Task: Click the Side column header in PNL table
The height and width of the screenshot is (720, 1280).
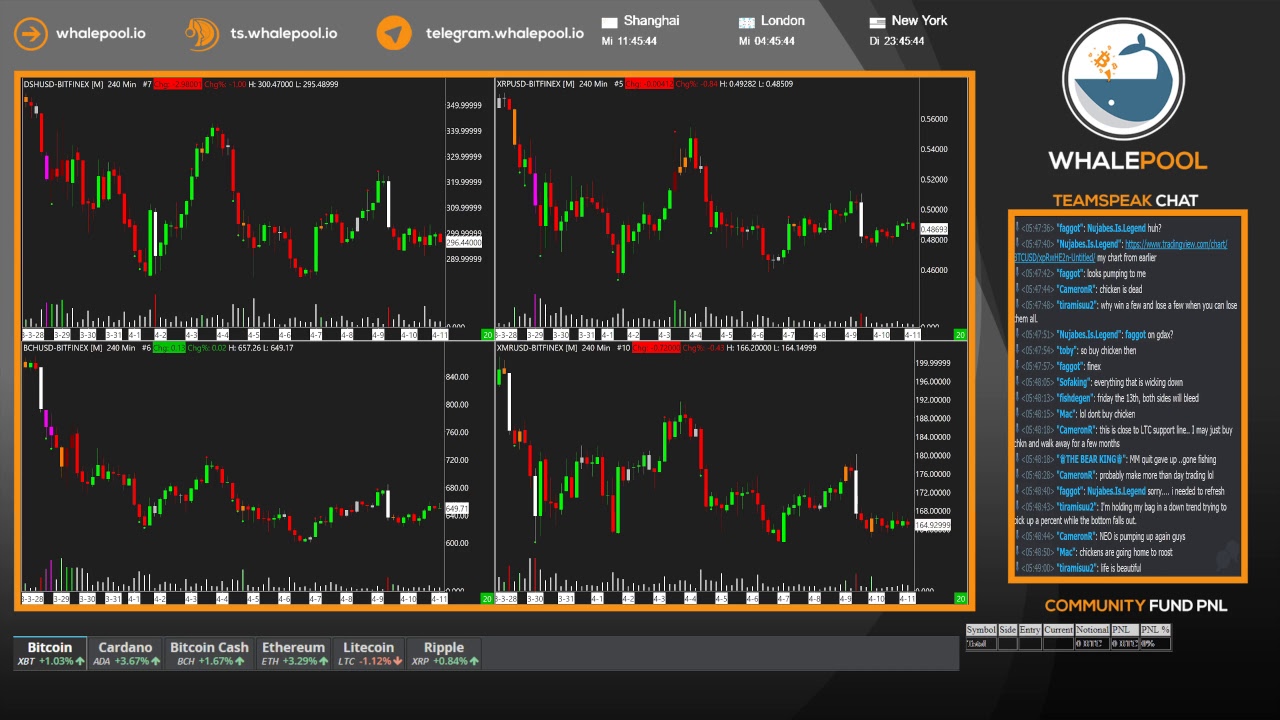Action: [x=1007, y=630]
